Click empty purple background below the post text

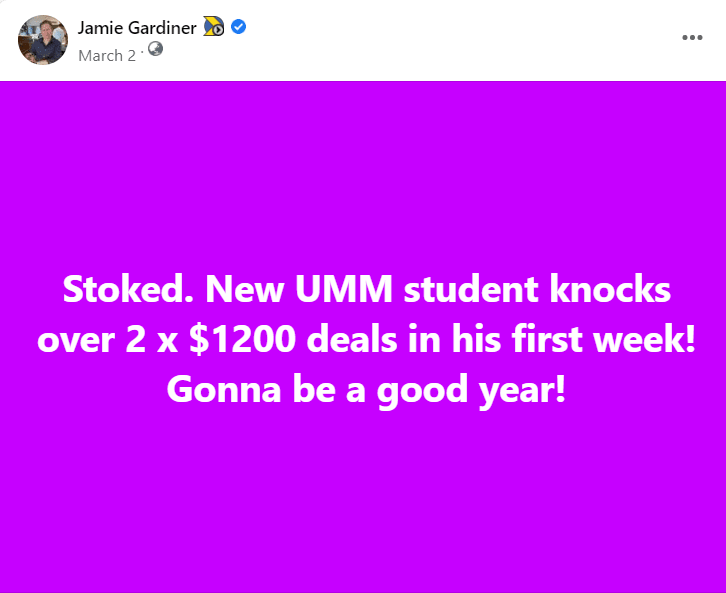pos(363,500)
